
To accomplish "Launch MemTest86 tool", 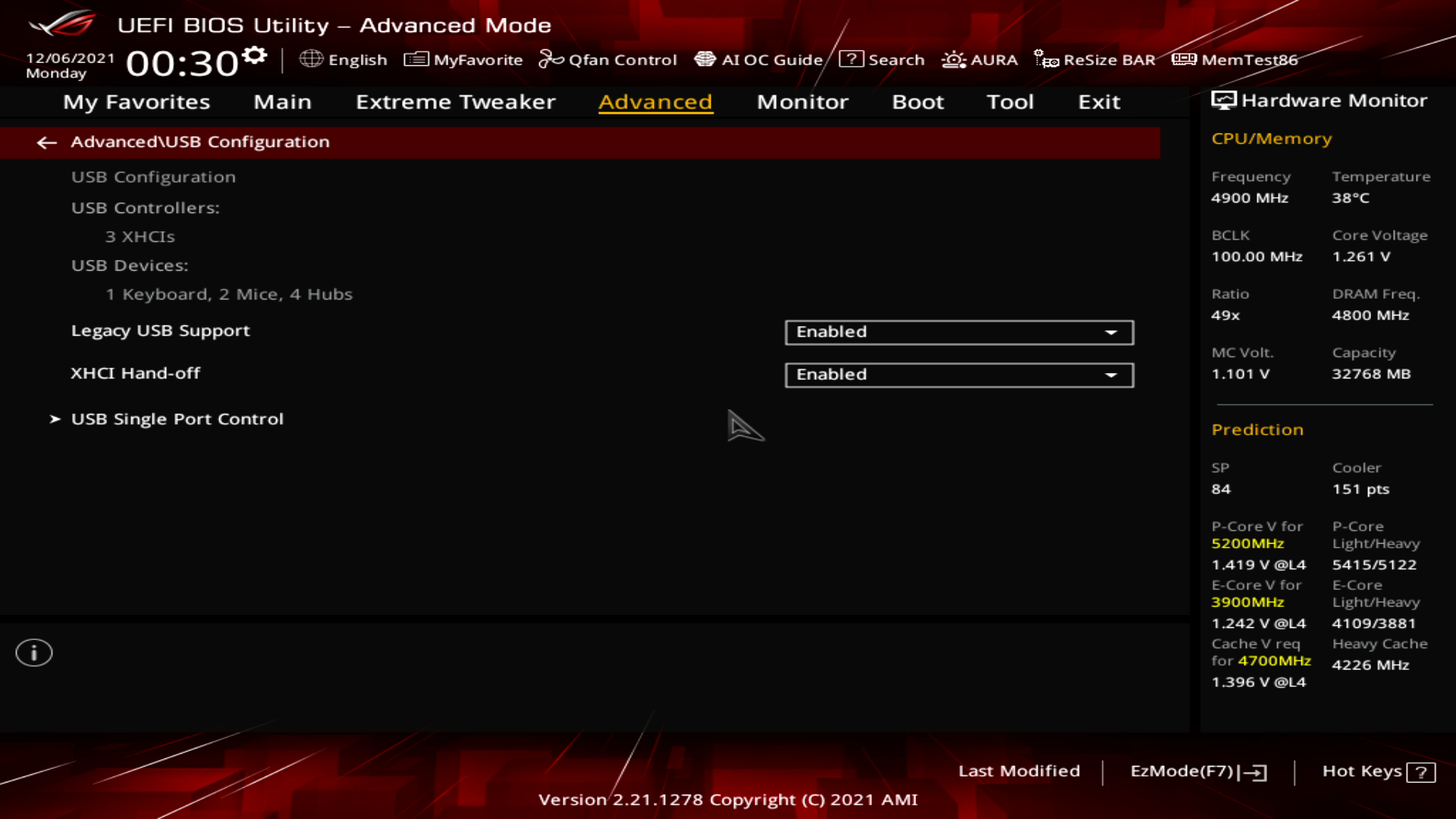I will click(x=1235, y=59).
